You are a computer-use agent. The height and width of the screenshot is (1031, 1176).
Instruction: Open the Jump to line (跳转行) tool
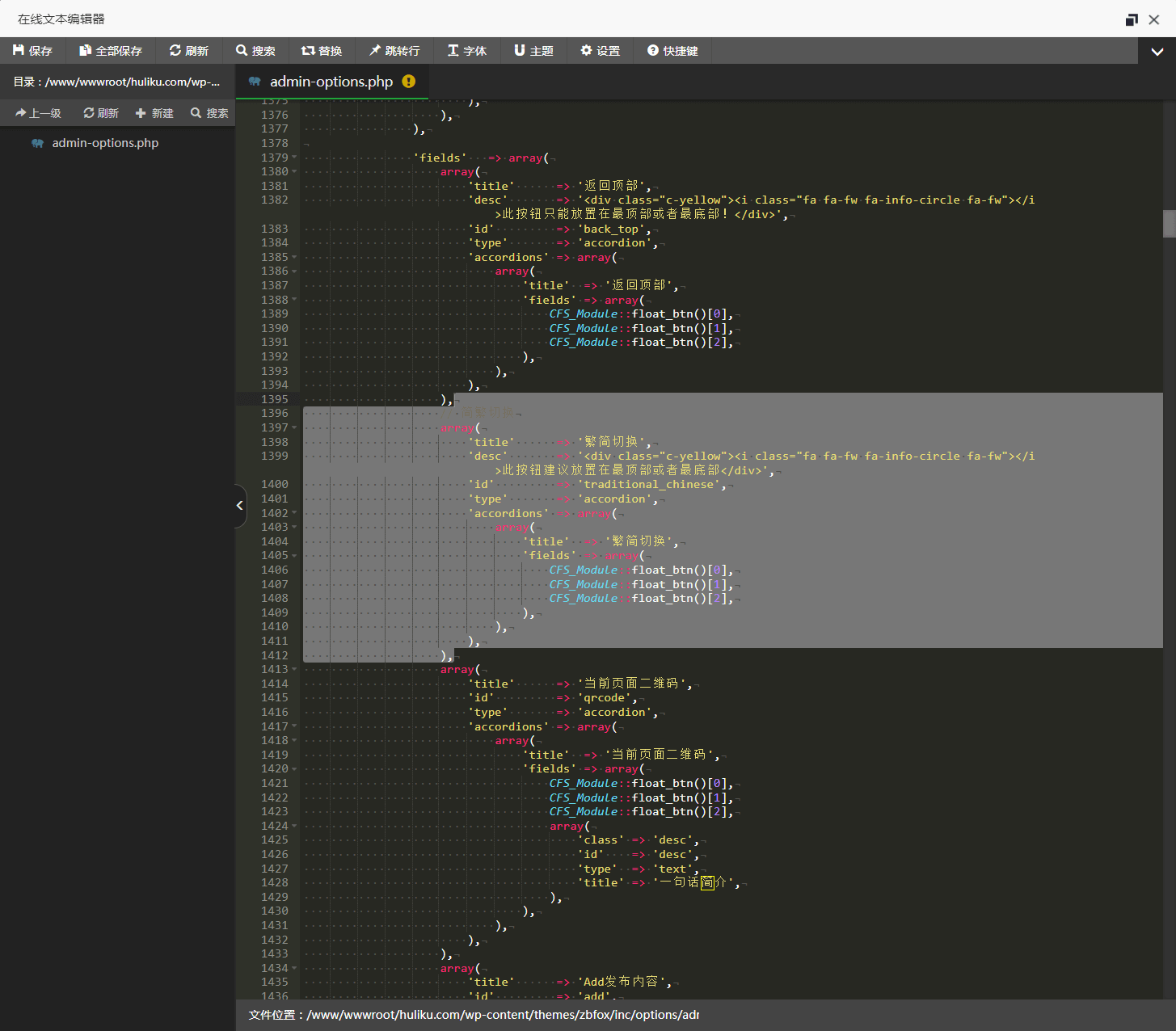click(x=394, y=51)
